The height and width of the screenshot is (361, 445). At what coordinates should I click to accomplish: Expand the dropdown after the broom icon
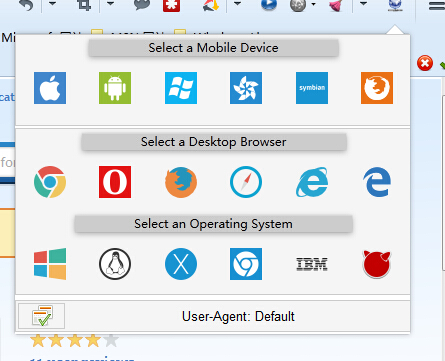[x=363, y=4]
